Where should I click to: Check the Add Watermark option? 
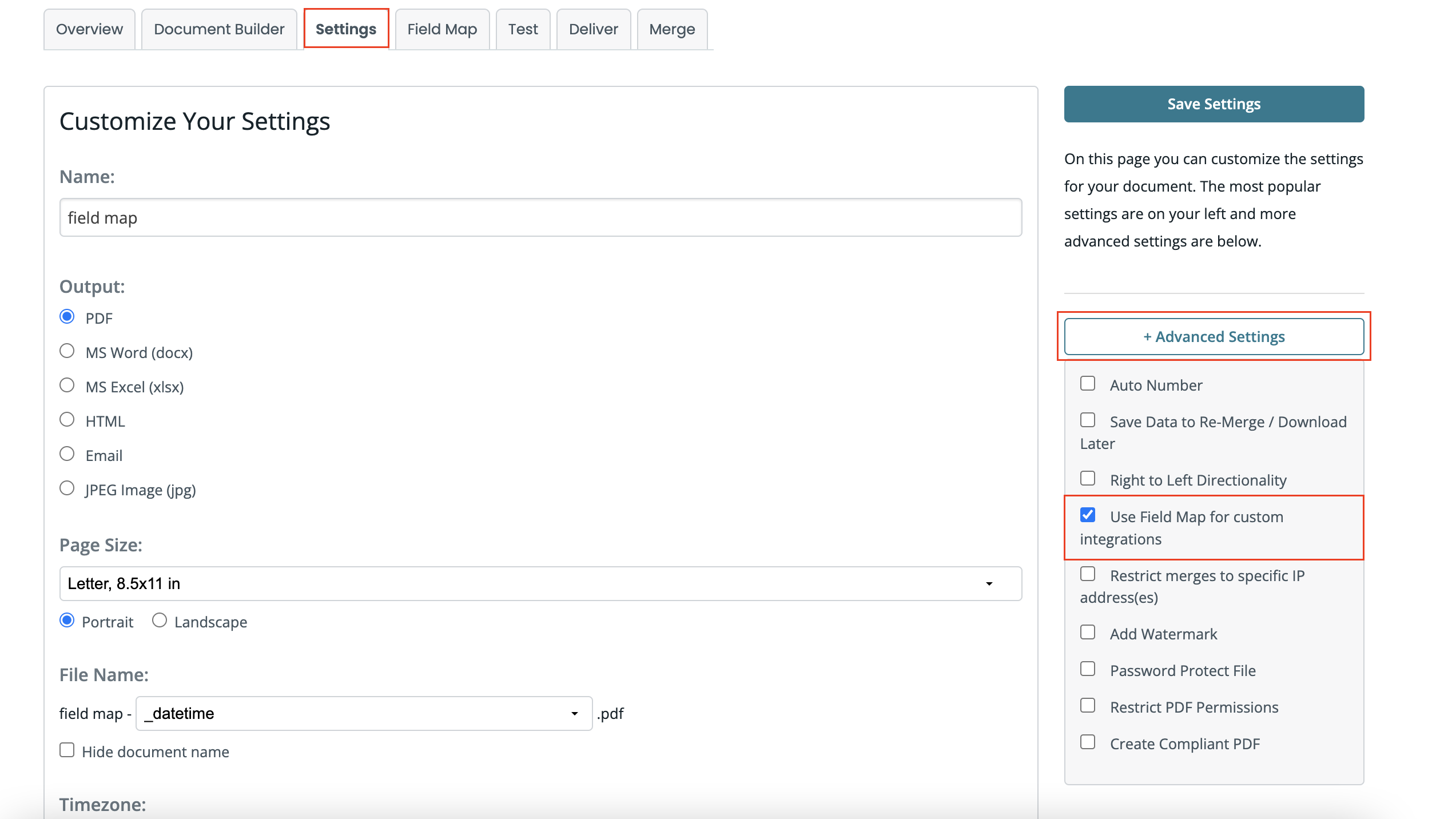tap(1087, 632)
